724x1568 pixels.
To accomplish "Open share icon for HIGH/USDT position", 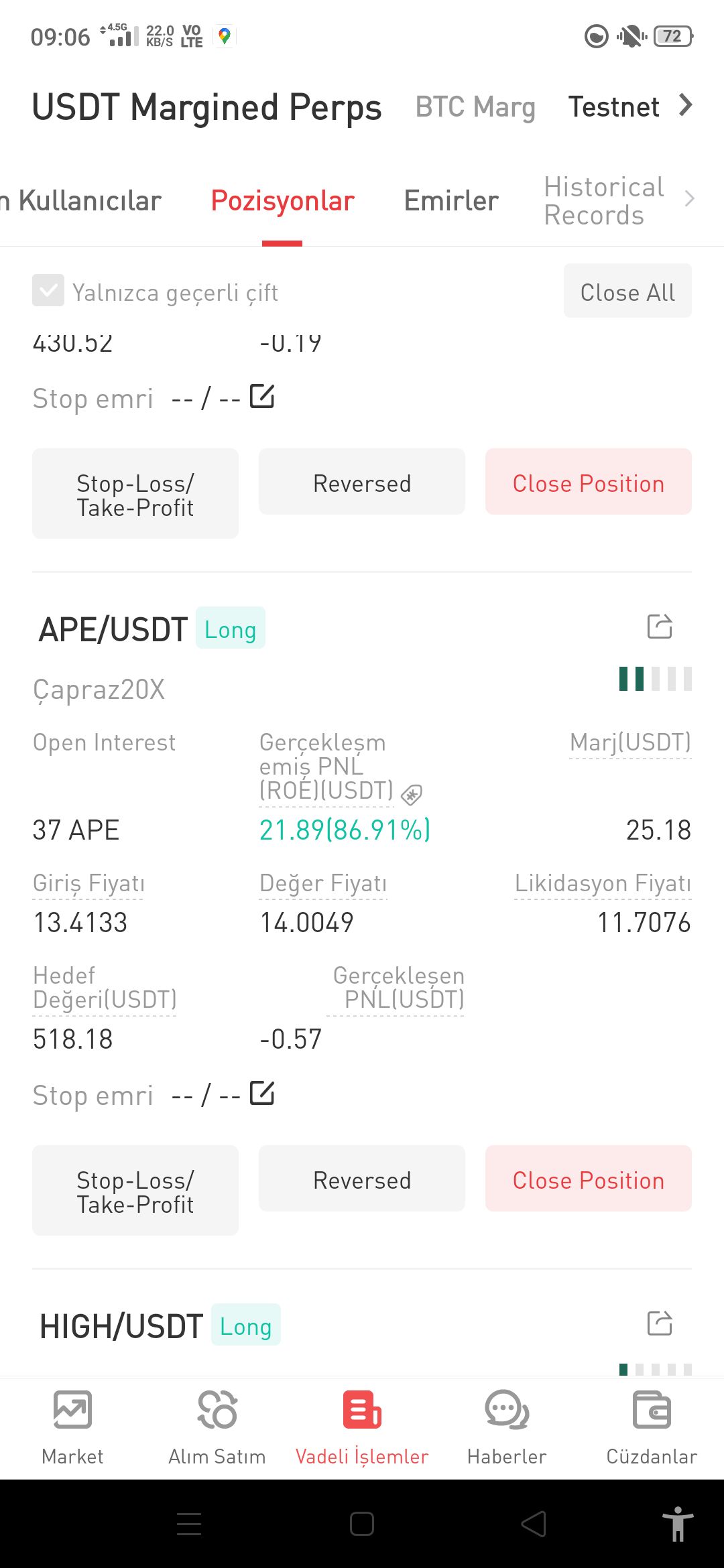I will point(660,1323).
